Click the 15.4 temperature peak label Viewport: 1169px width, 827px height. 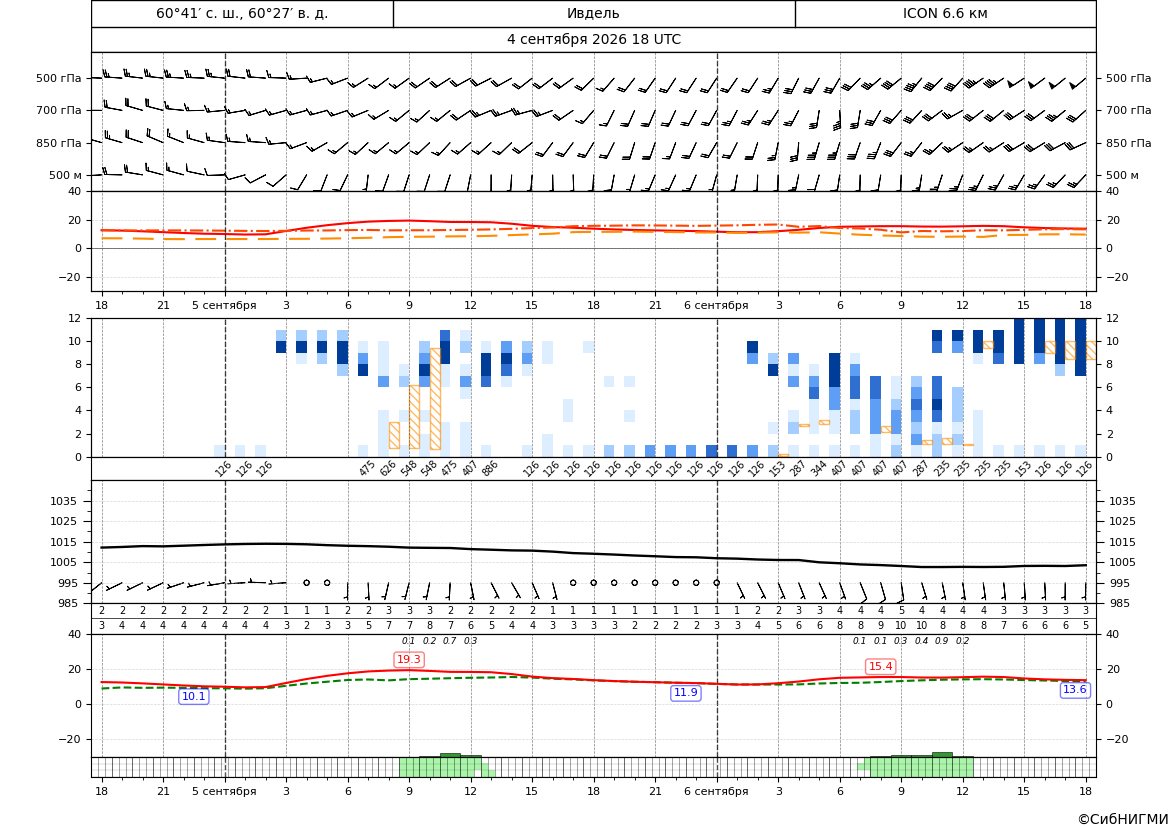[880, 666]
